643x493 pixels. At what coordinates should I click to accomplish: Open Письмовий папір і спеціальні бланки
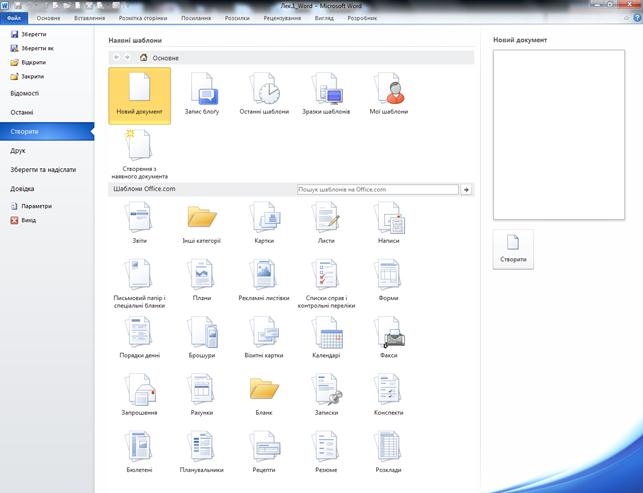[139, 283]
